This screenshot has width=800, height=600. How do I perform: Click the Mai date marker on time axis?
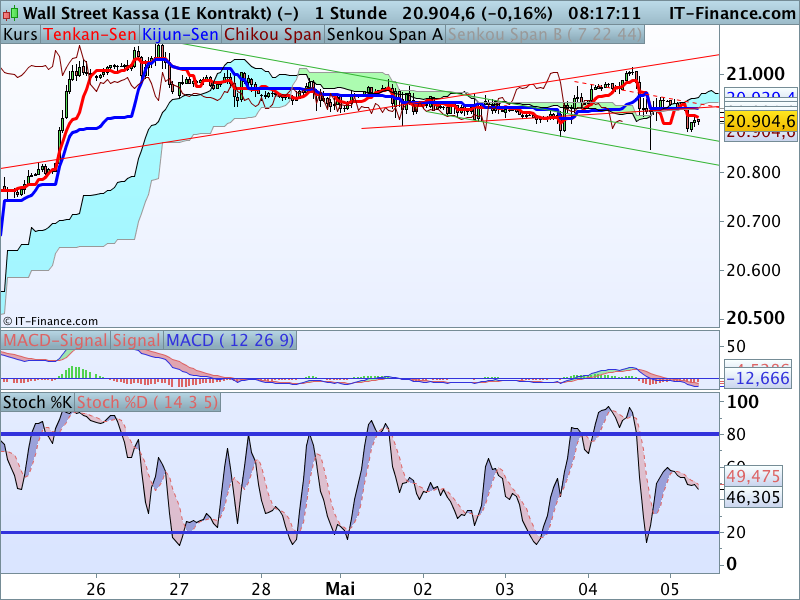(x=340, y=586)
